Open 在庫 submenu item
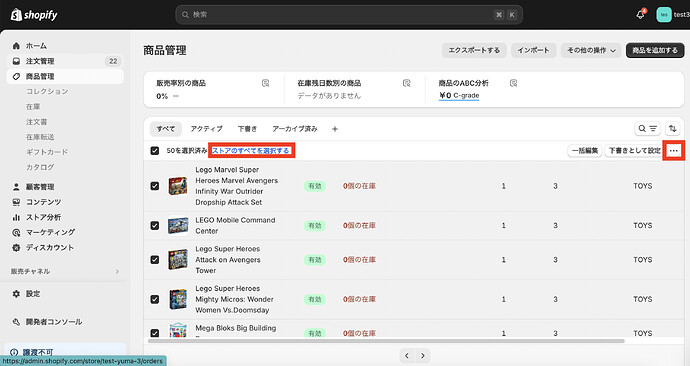Image resolution: width=690 pixels, height=366 pixels. (33, 106)
